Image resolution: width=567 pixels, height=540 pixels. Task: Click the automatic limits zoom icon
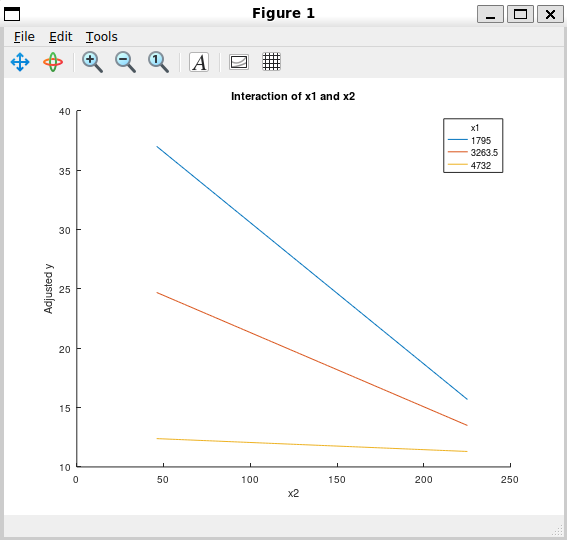point(158,62)
